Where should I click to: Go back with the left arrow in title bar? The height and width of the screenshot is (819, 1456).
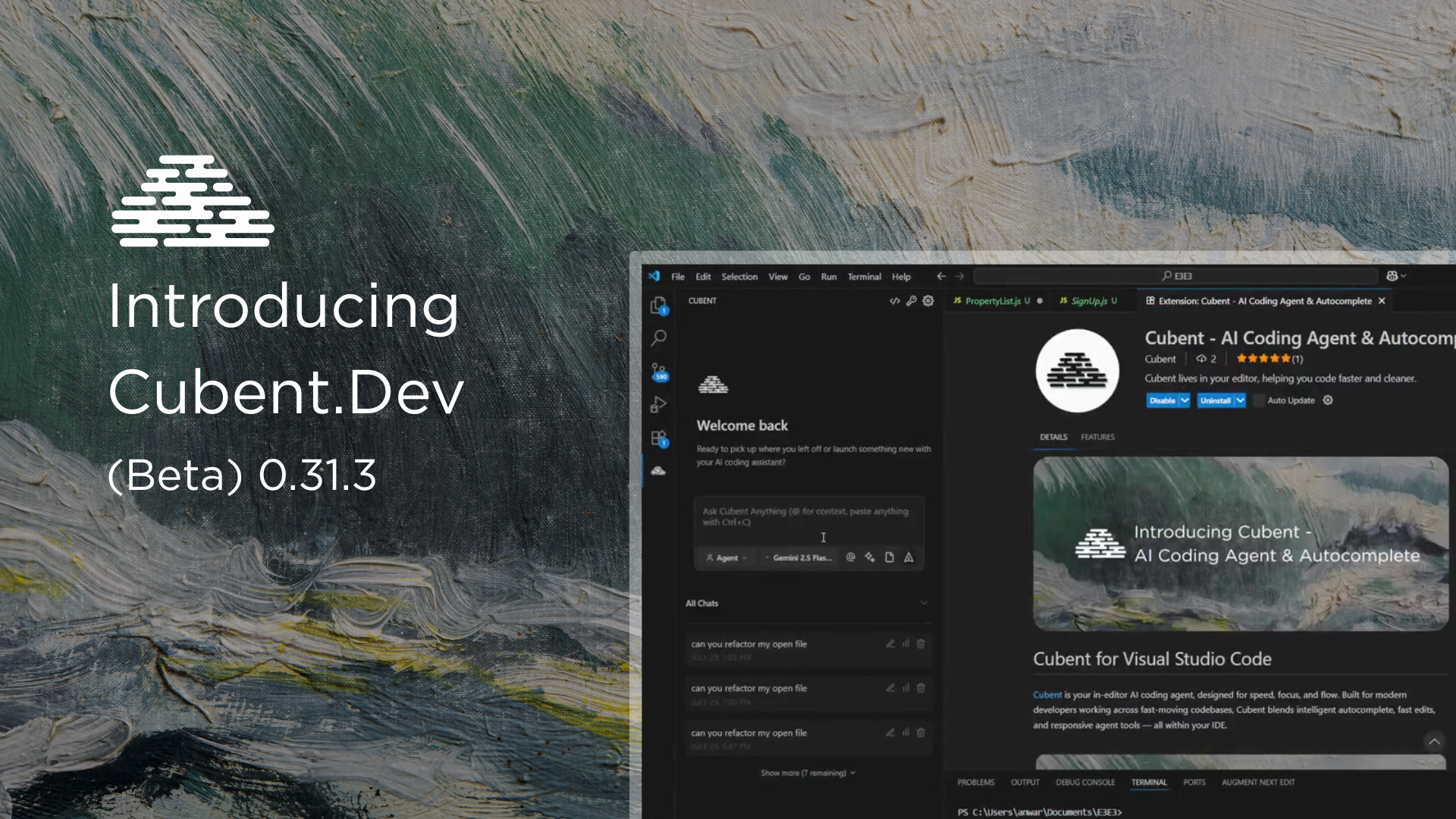click(x=941, y=277)
